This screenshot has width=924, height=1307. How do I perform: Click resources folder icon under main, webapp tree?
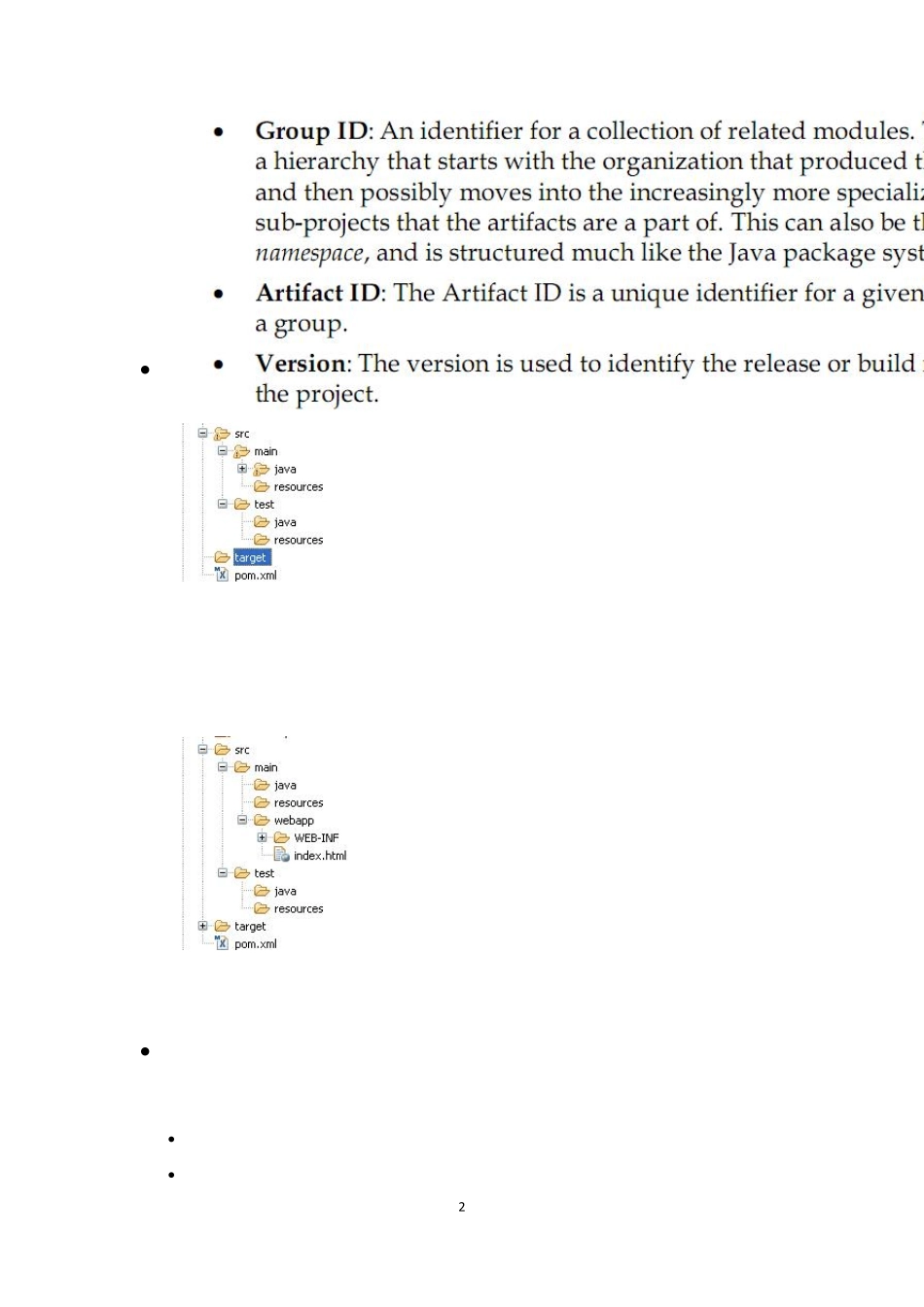[x=262, y=802]
